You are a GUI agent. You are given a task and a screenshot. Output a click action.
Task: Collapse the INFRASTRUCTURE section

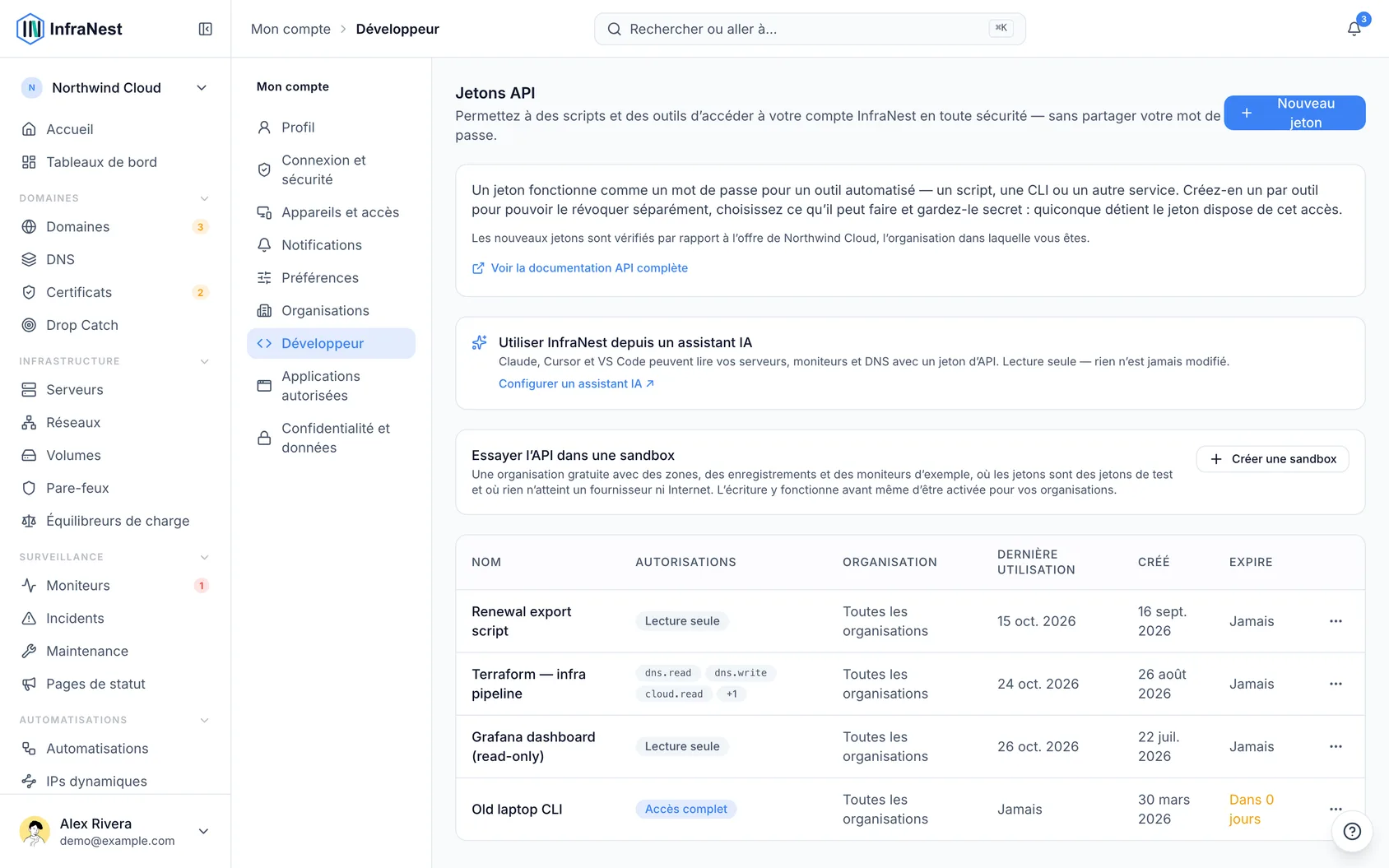pos(205,361)
